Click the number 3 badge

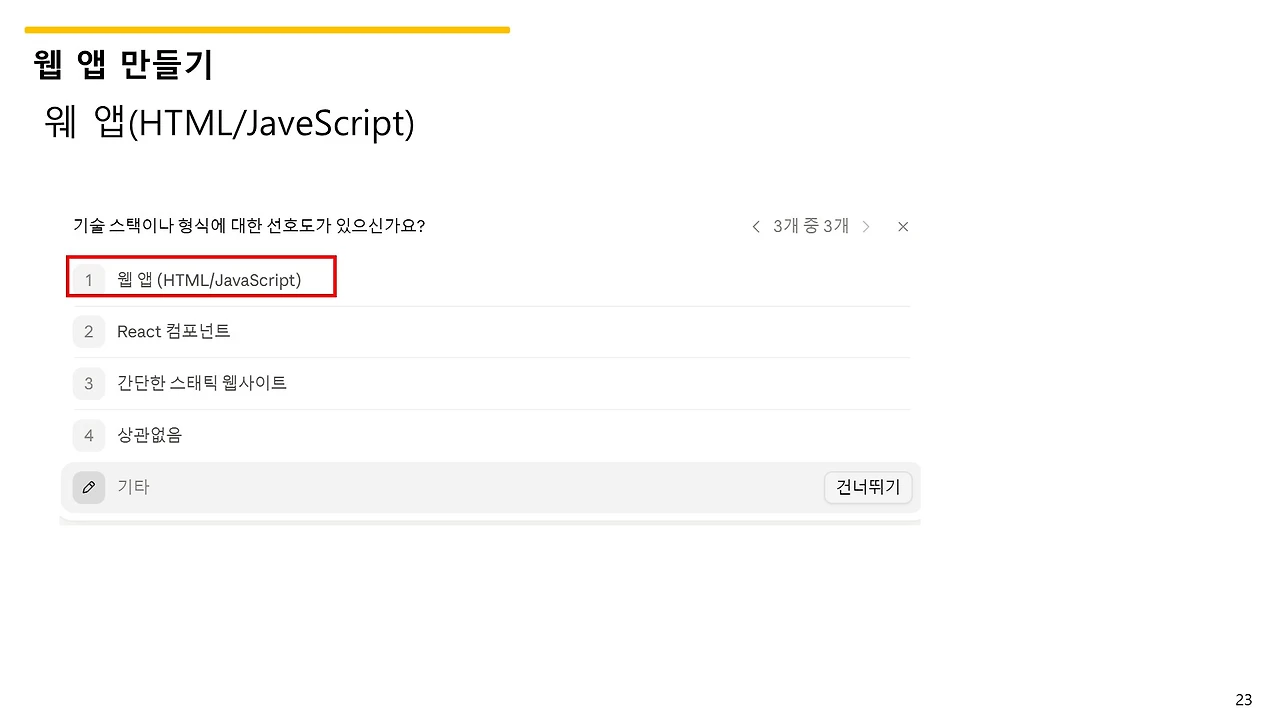[89, 383]
